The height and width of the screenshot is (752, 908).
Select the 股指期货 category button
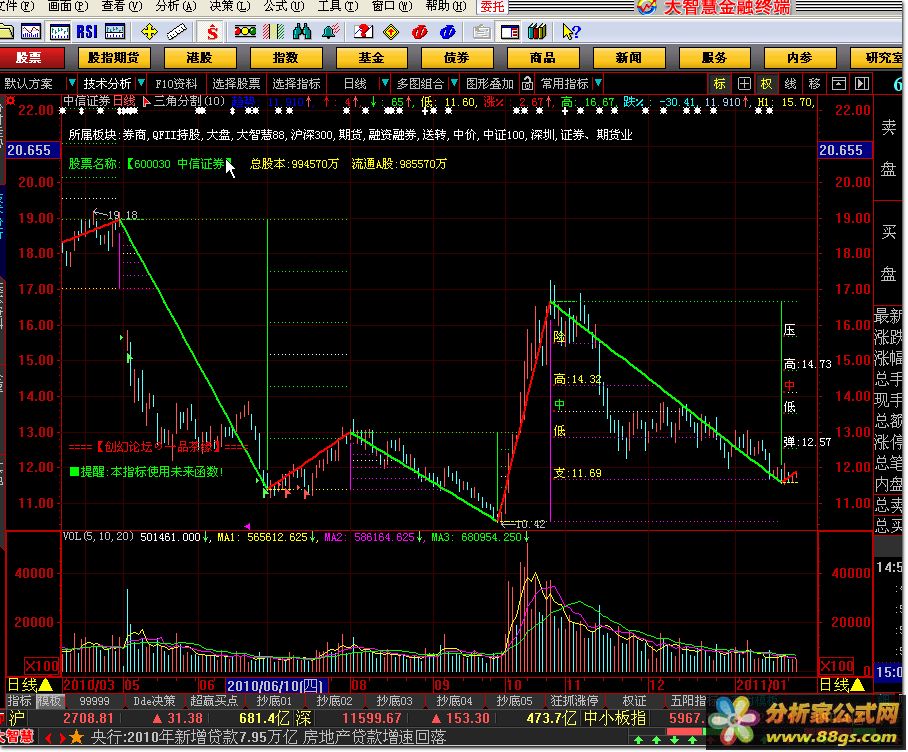(x=114, y=57)
